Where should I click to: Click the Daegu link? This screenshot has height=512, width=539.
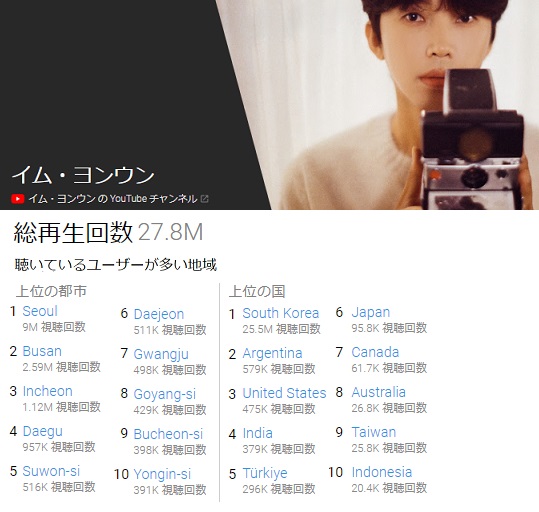(43, 432)
